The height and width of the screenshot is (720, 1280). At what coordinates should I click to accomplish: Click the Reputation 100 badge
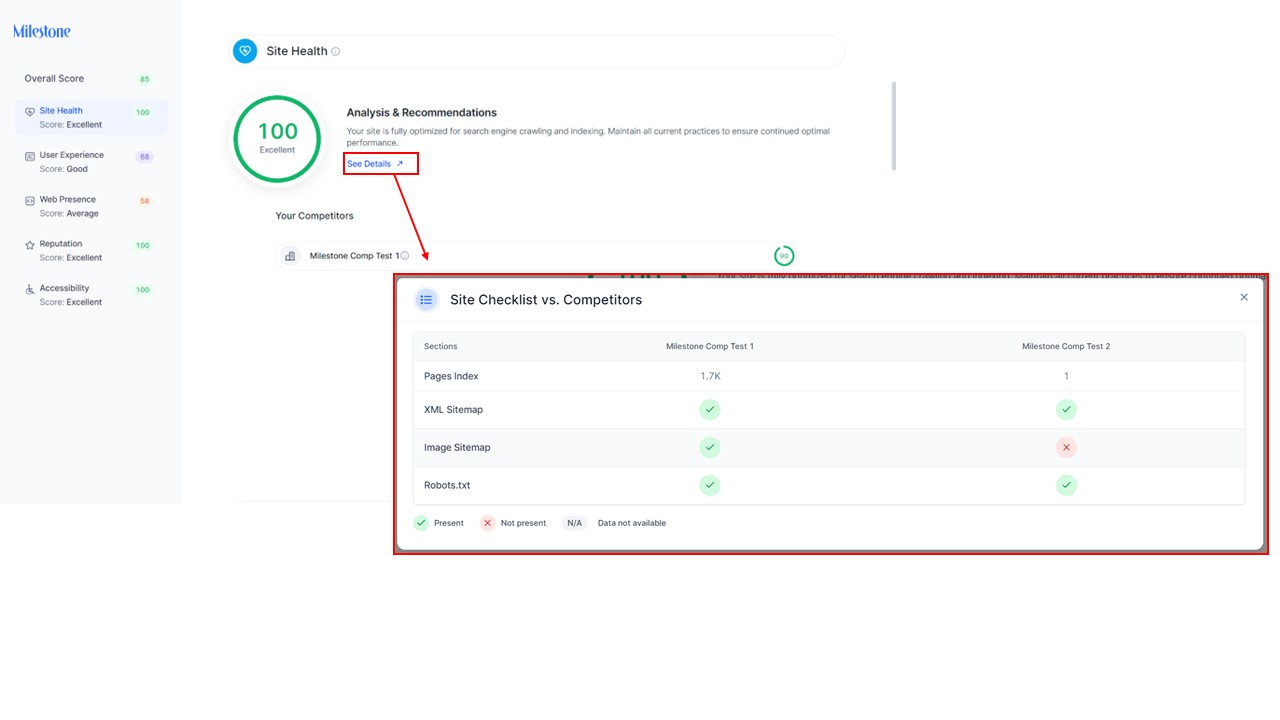pyautogui.click(x=143, y=245)
